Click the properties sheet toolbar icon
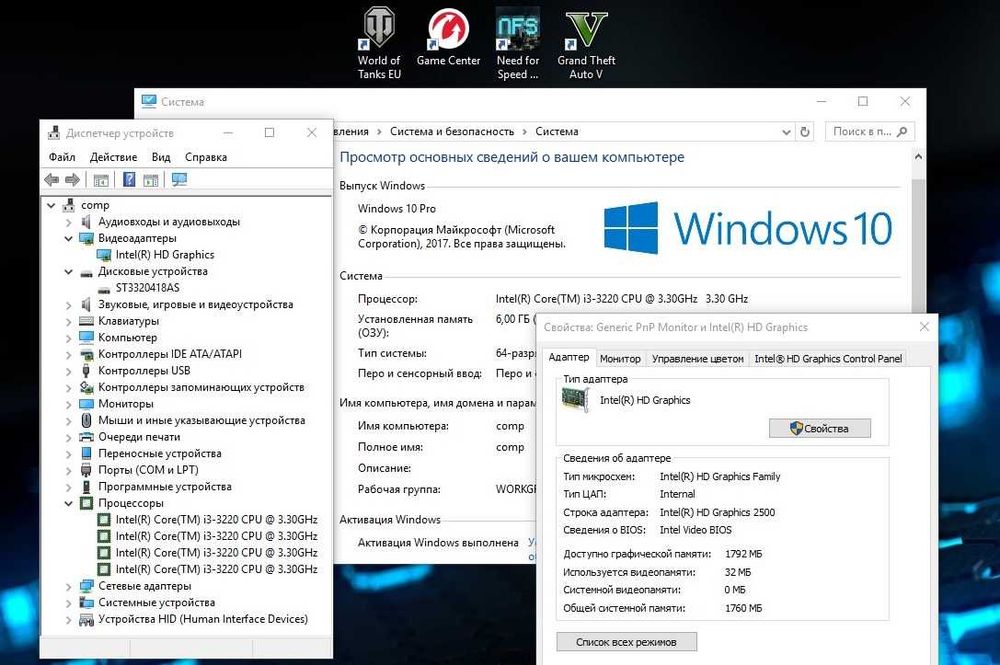The image size is (1000, 665). point(151,180)
